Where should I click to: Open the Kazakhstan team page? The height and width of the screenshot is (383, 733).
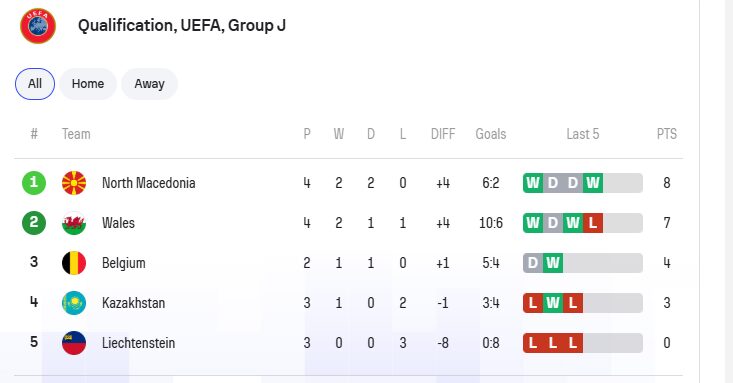click(134, 303)
